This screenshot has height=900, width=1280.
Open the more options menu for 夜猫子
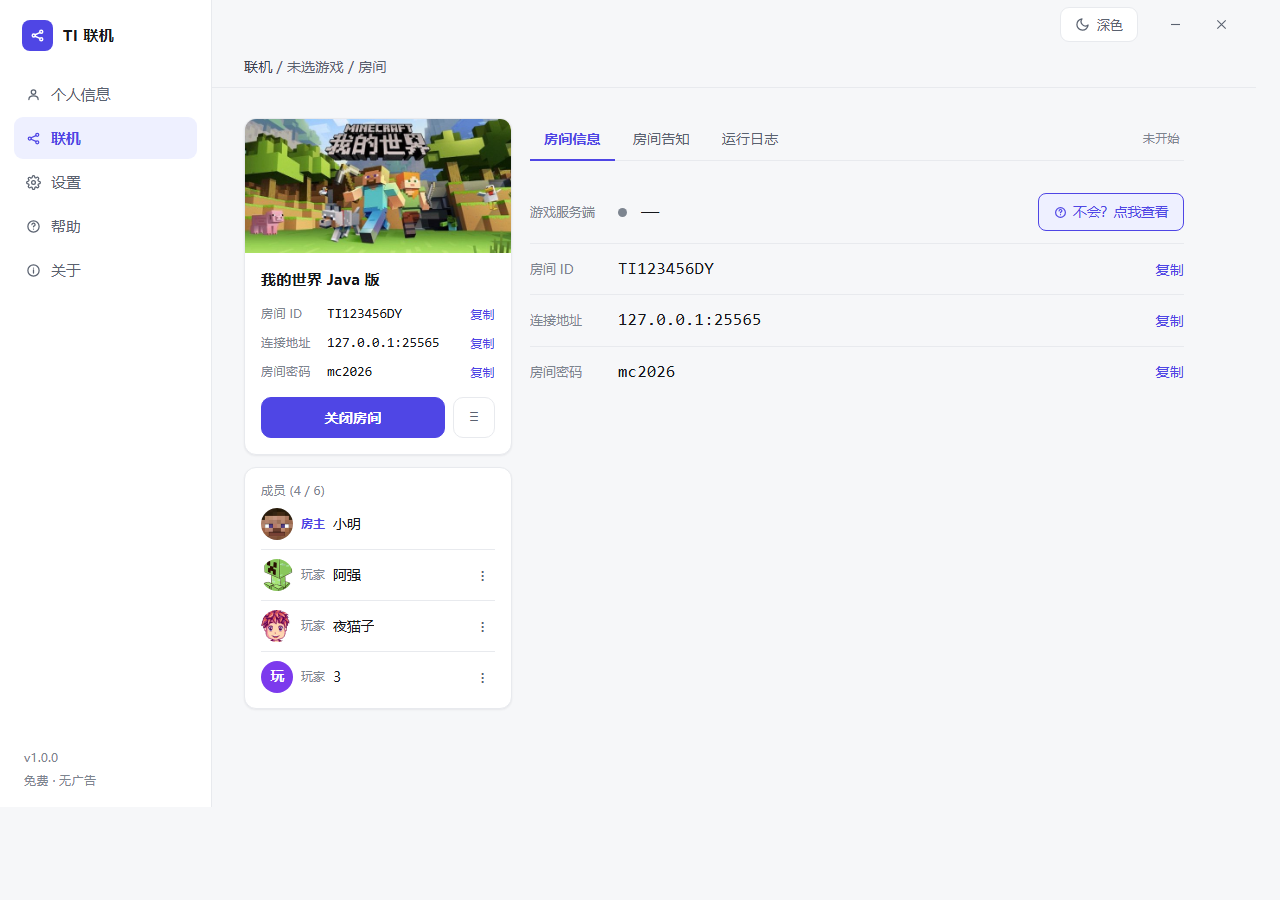[482, 627]
